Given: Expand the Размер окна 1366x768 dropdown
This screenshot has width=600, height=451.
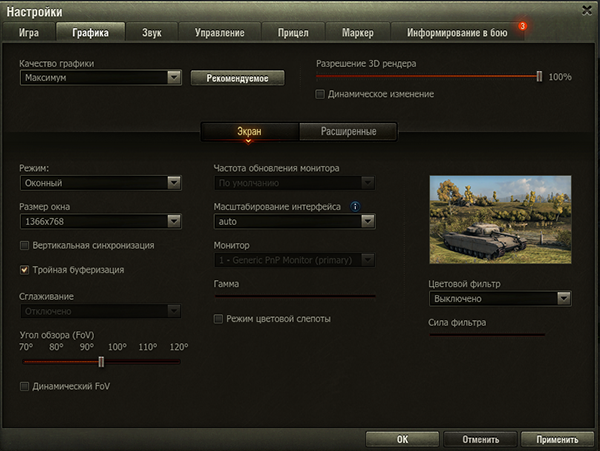Looking at the screenshot, I should click(x=101, y=221).
